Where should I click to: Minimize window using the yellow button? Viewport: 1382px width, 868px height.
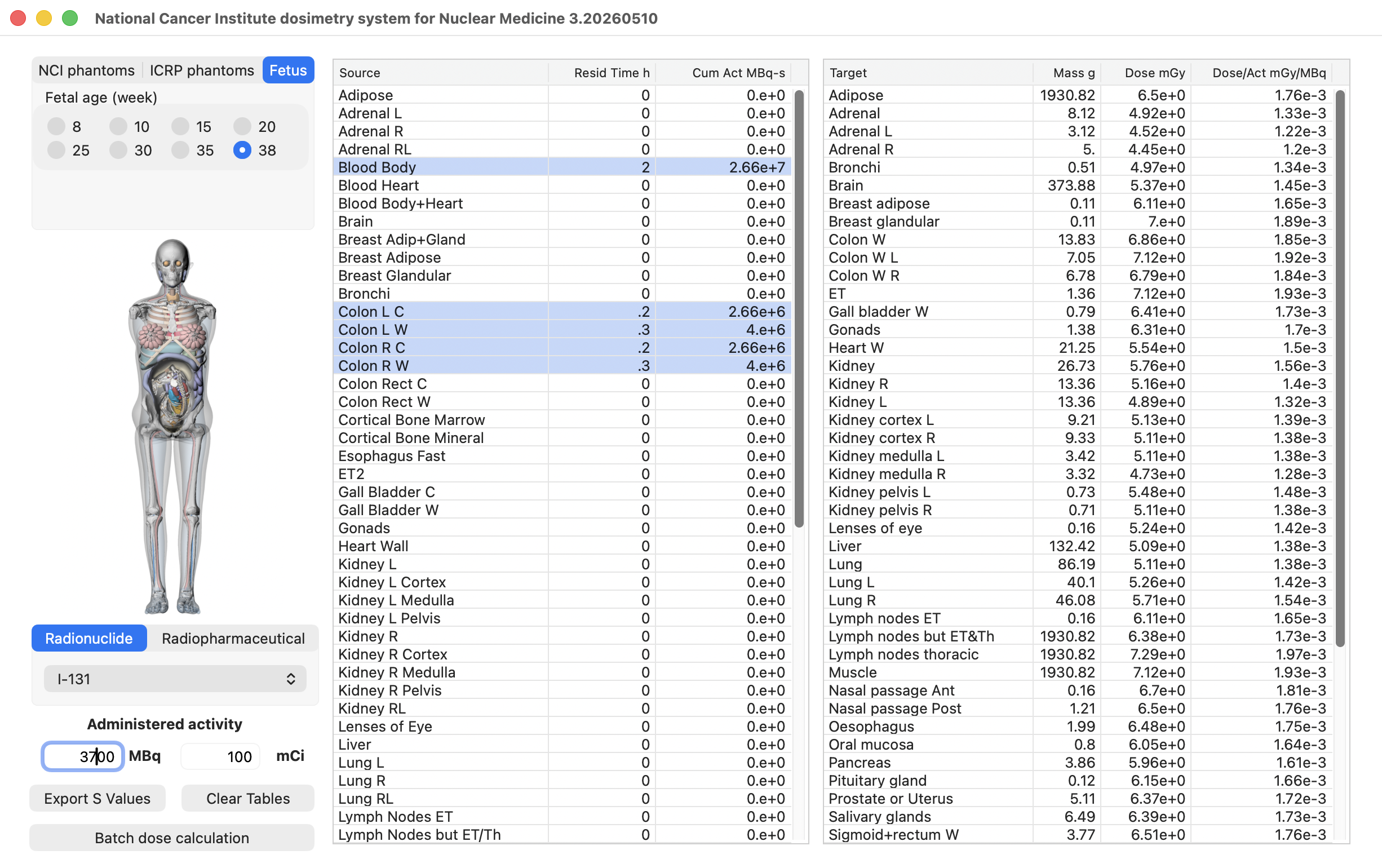44,19
